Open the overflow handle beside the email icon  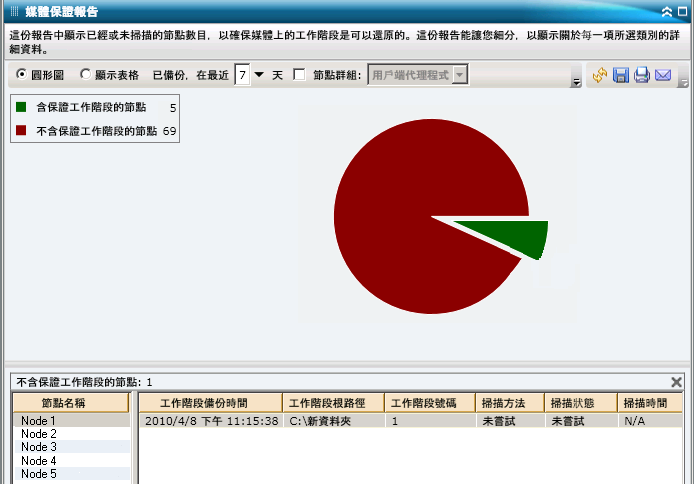tap(684, 82)
